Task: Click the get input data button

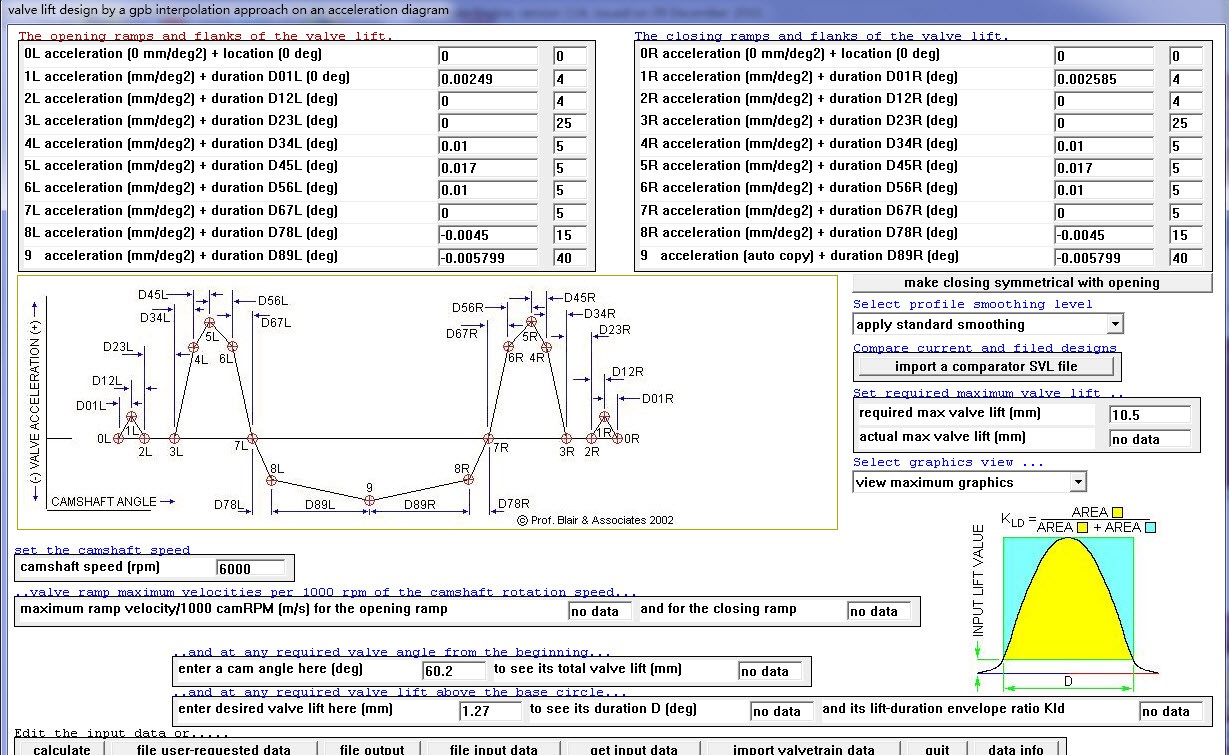Action: (x=634, y=748)
